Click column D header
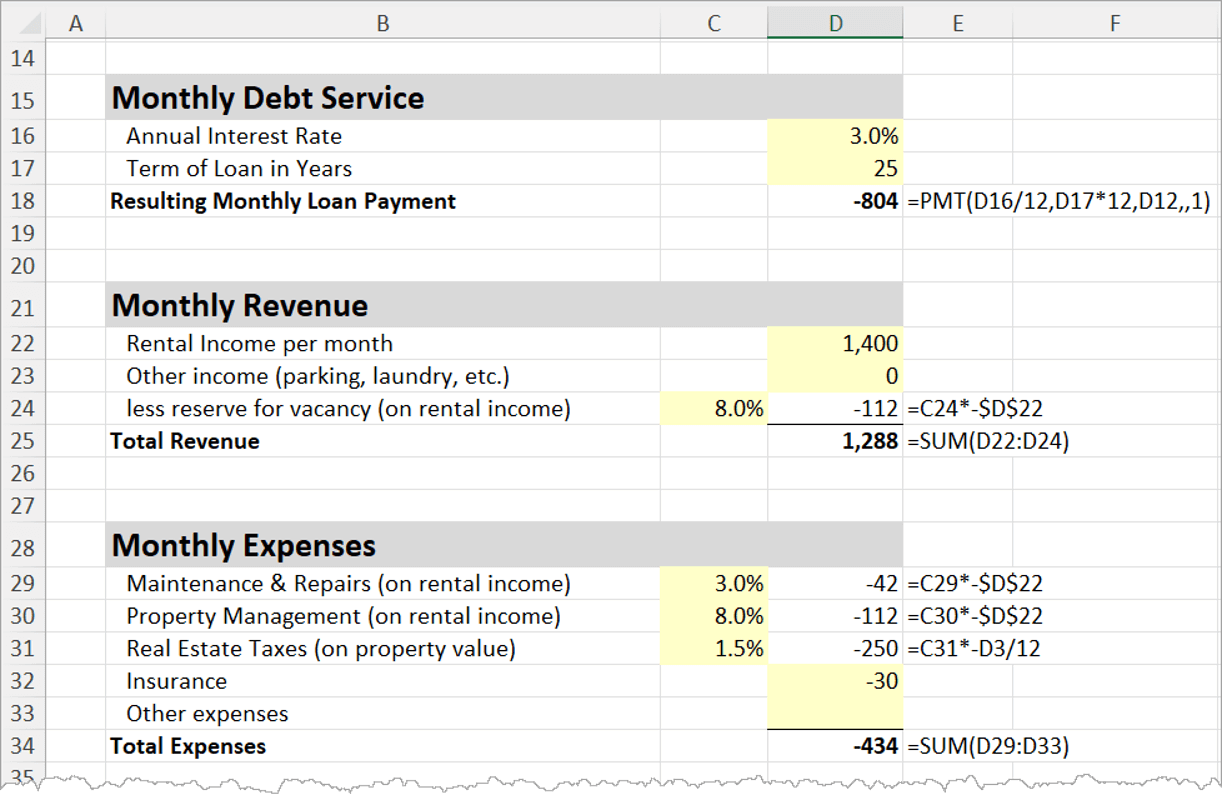This screenshot has width=1222, height=795. pyautogui.click(x=835, y=24)
